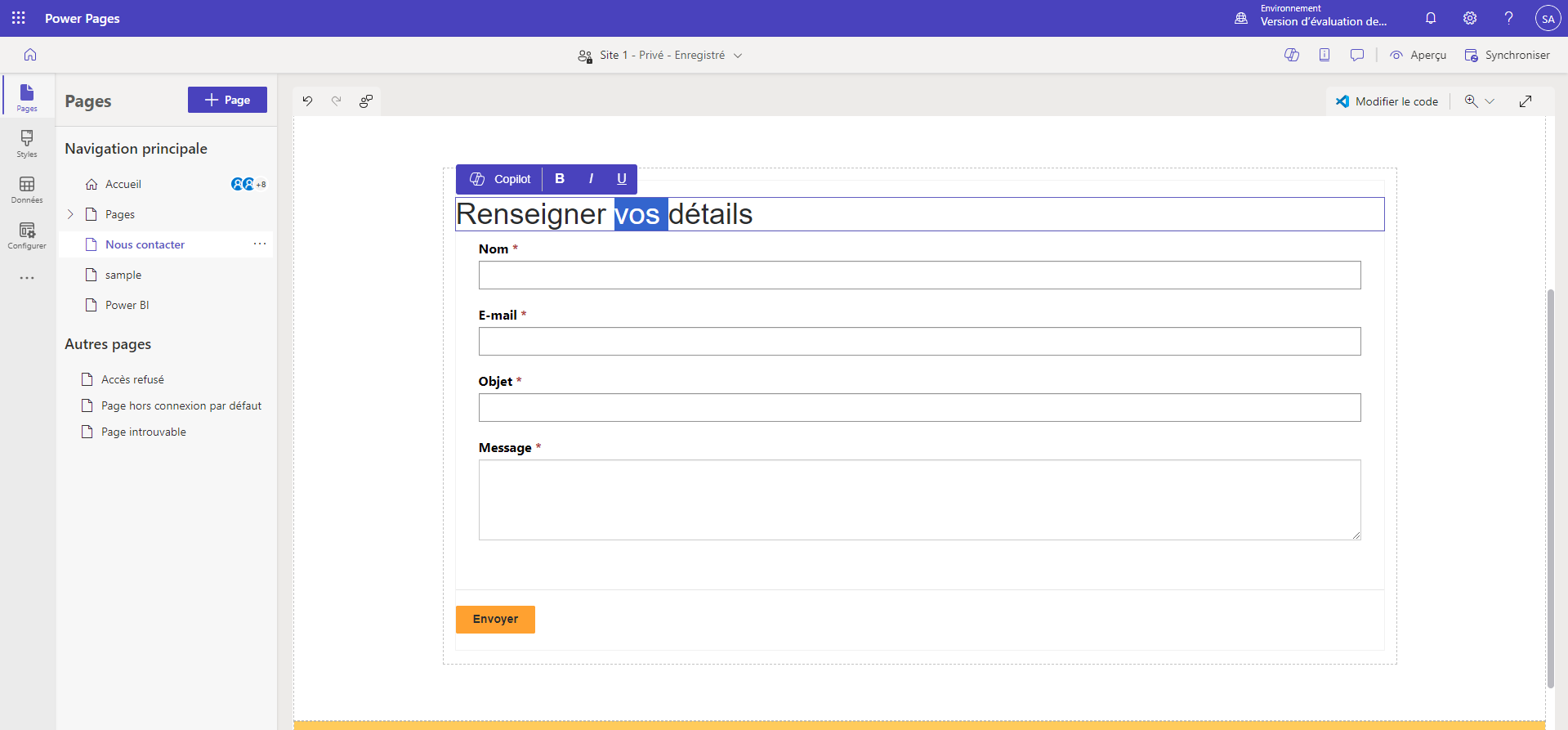
Task: Open the Accès refusé page
Action: (x=132, y=379)
